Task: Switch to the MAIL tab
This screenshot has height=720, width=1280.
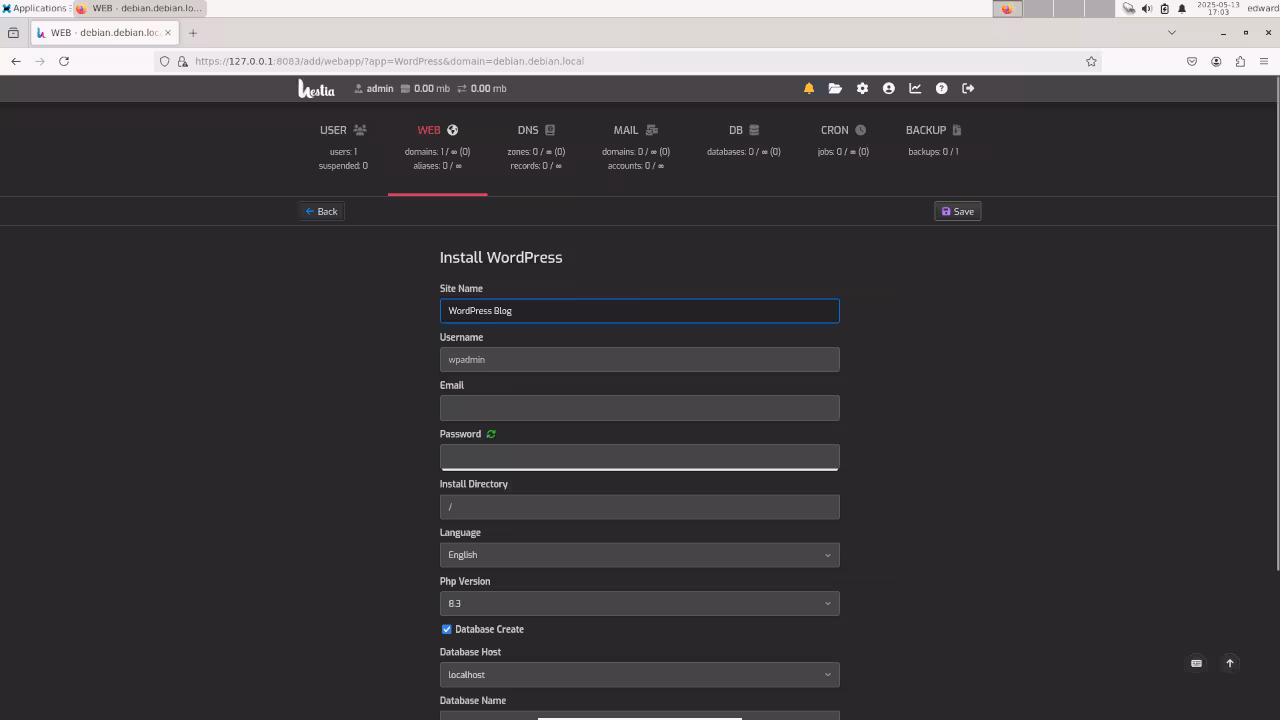Action: click(x=636, y=147)
